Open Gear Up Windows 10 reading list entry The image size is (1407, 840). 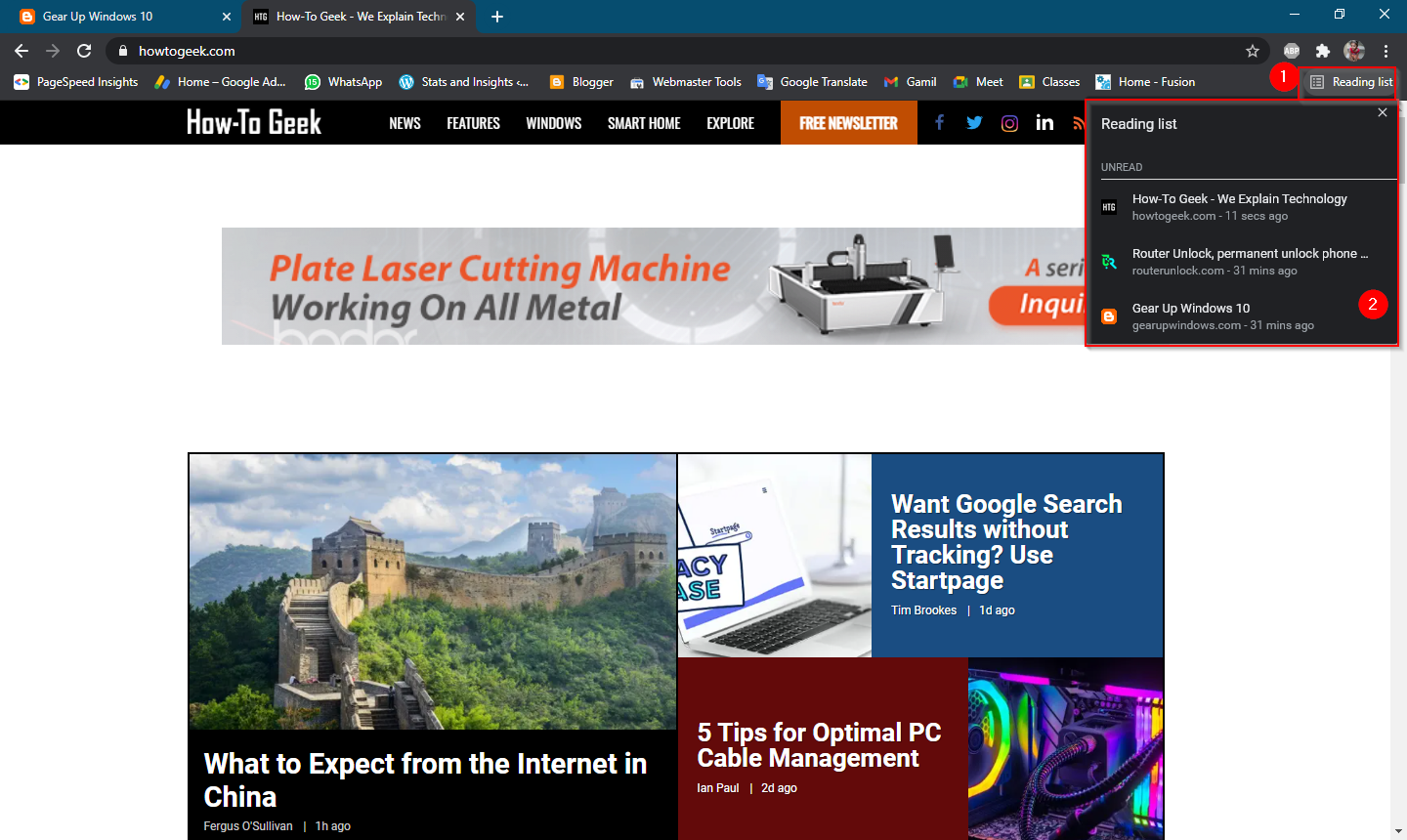click(1242, 316)
